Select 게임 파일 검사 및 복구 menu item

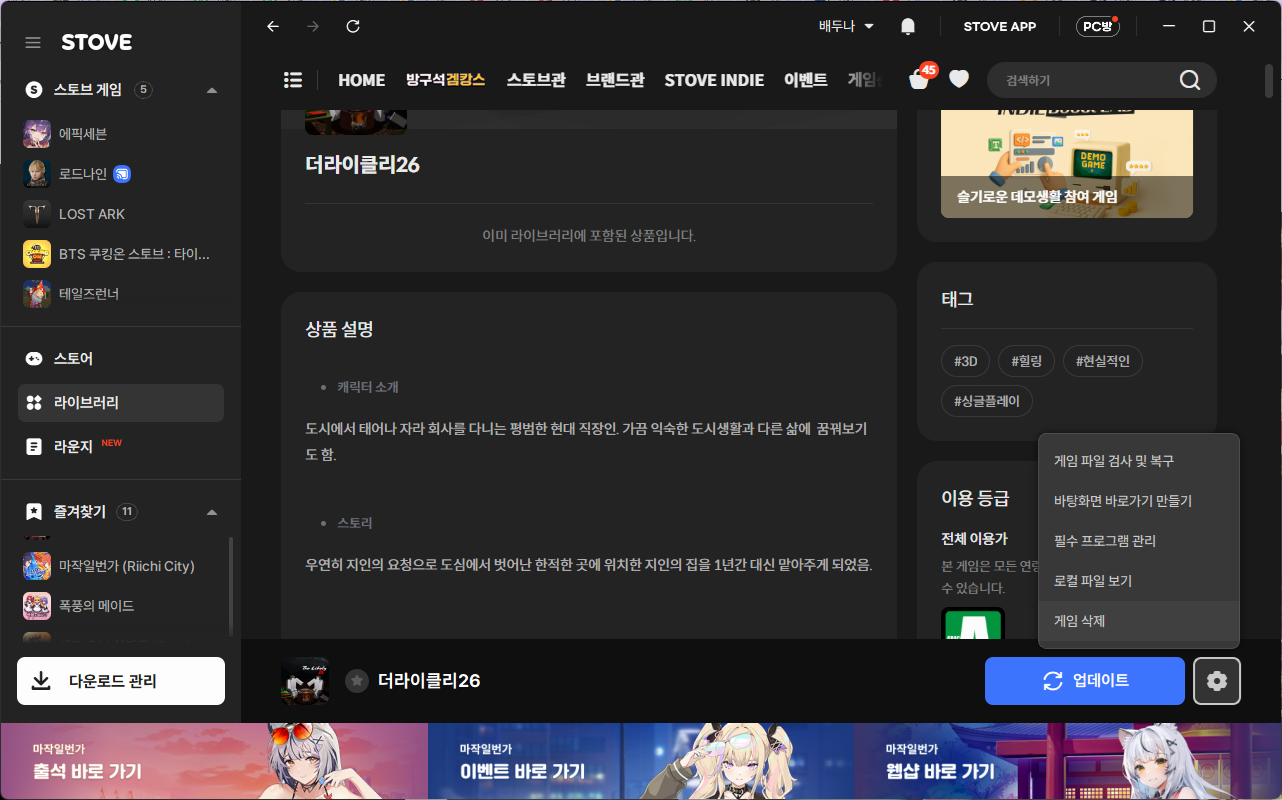(1139, 461)
